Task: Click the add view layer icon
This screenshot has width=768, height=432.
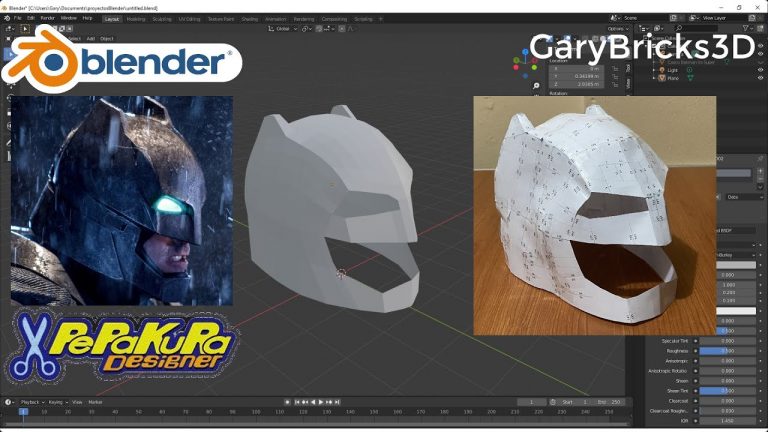Action: [752, 18]
